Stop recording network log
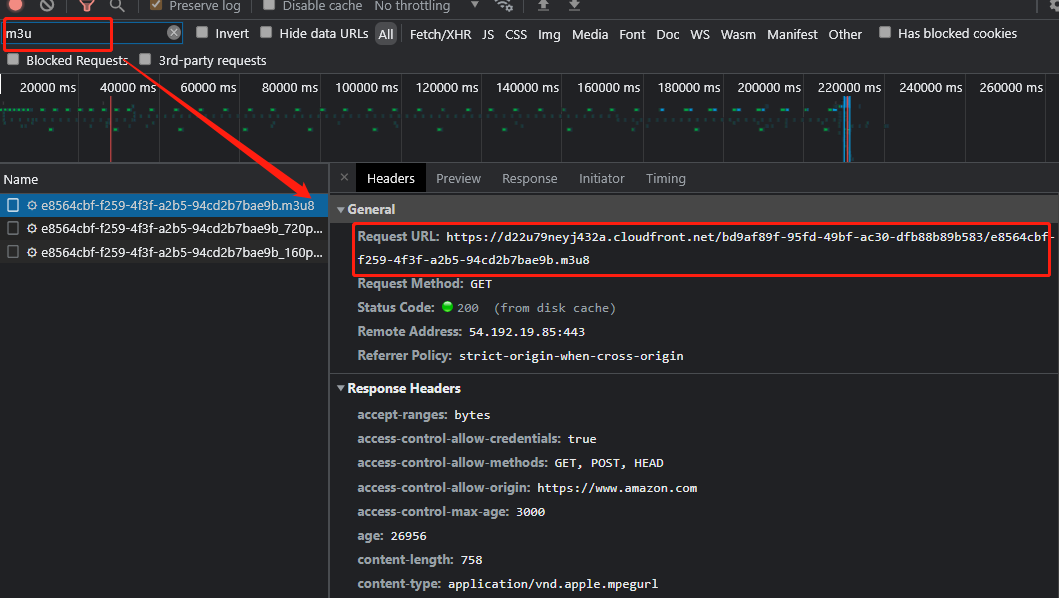The image size is (1059, 598). click(15, 5)
